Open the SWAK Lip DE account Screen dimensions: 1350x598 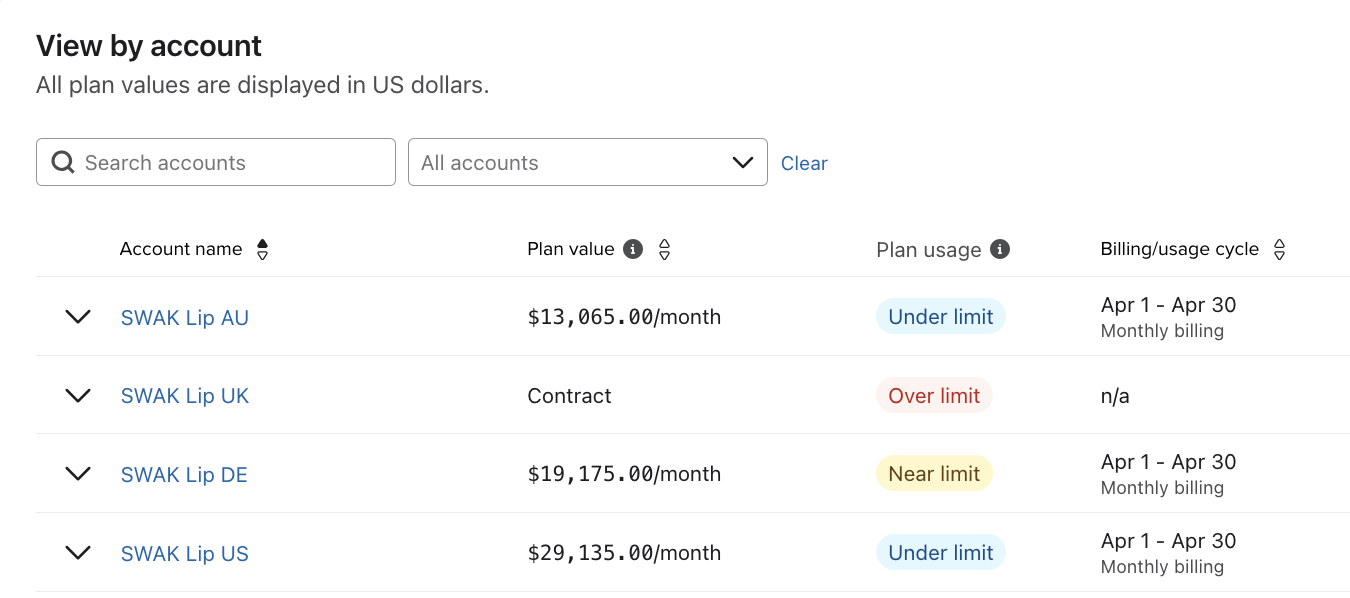pyautogui.click(x=184, y=474)
